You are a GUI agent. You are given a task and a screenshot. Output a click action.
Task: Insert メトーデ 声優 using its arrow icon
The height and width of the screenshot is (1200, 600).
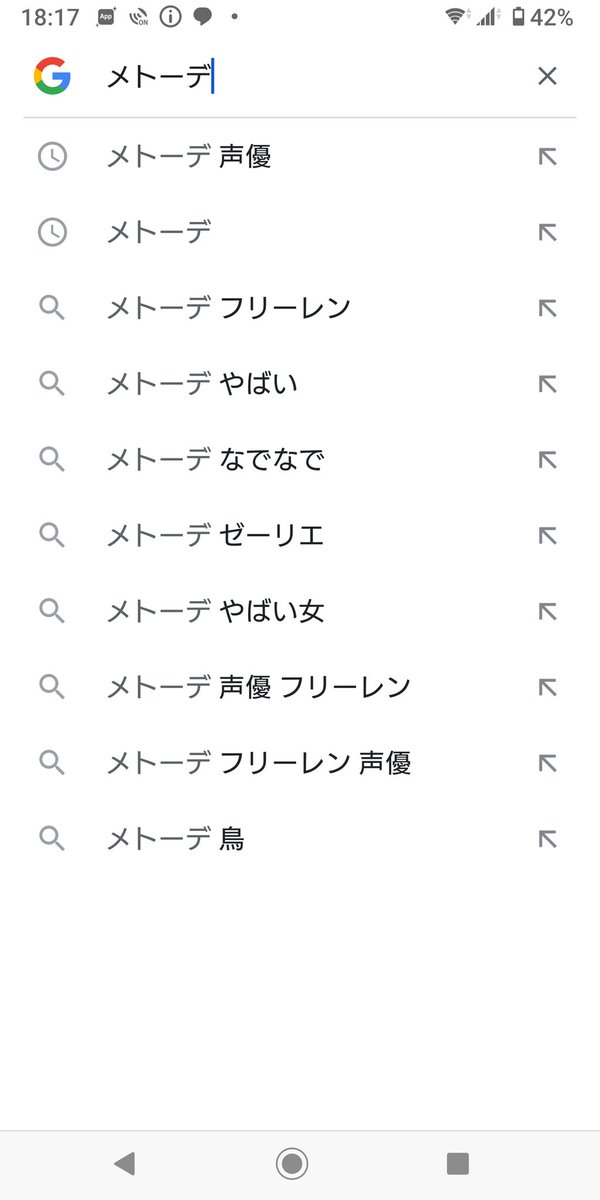click(547, 157)
